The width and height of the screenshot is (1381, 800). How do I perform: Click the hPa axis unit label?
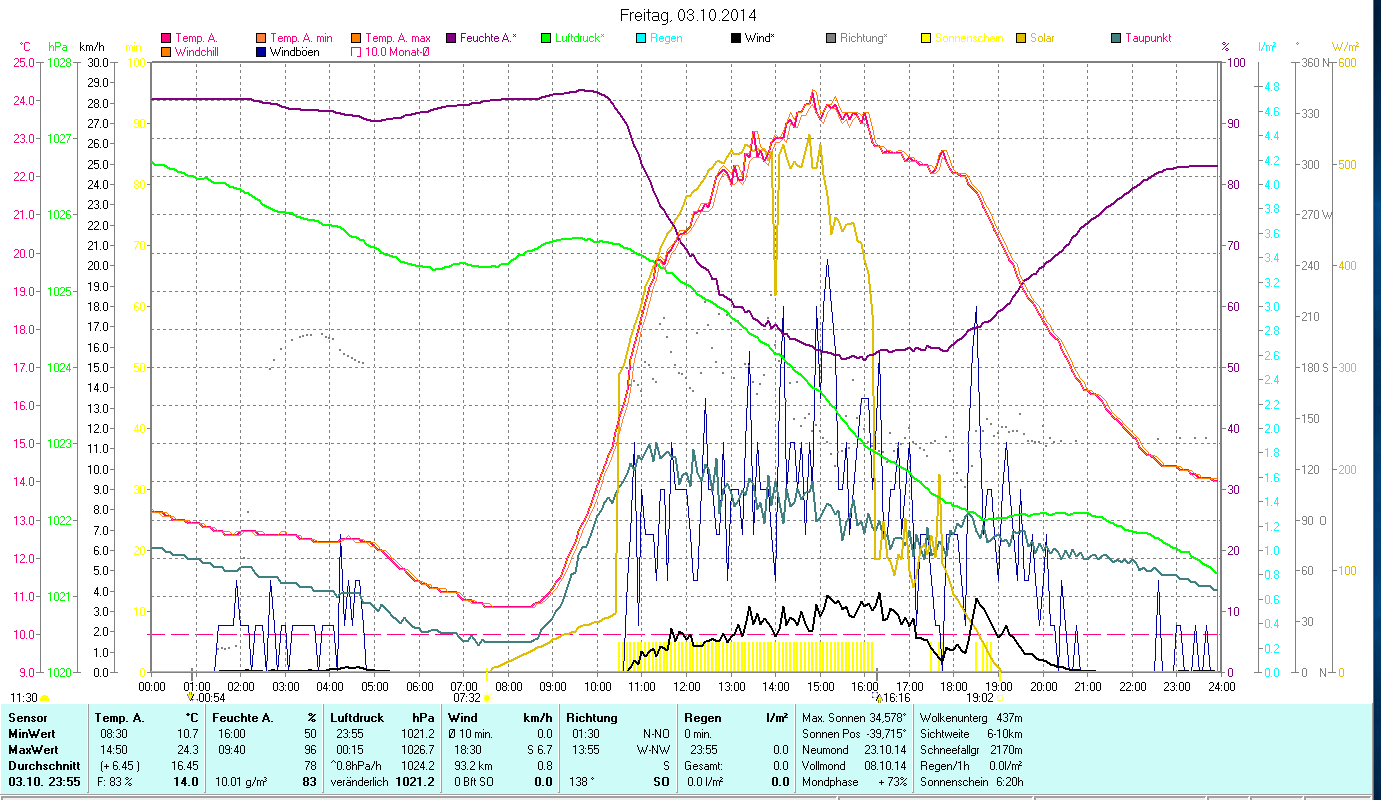pyautogui.click(x=58, y=47)
